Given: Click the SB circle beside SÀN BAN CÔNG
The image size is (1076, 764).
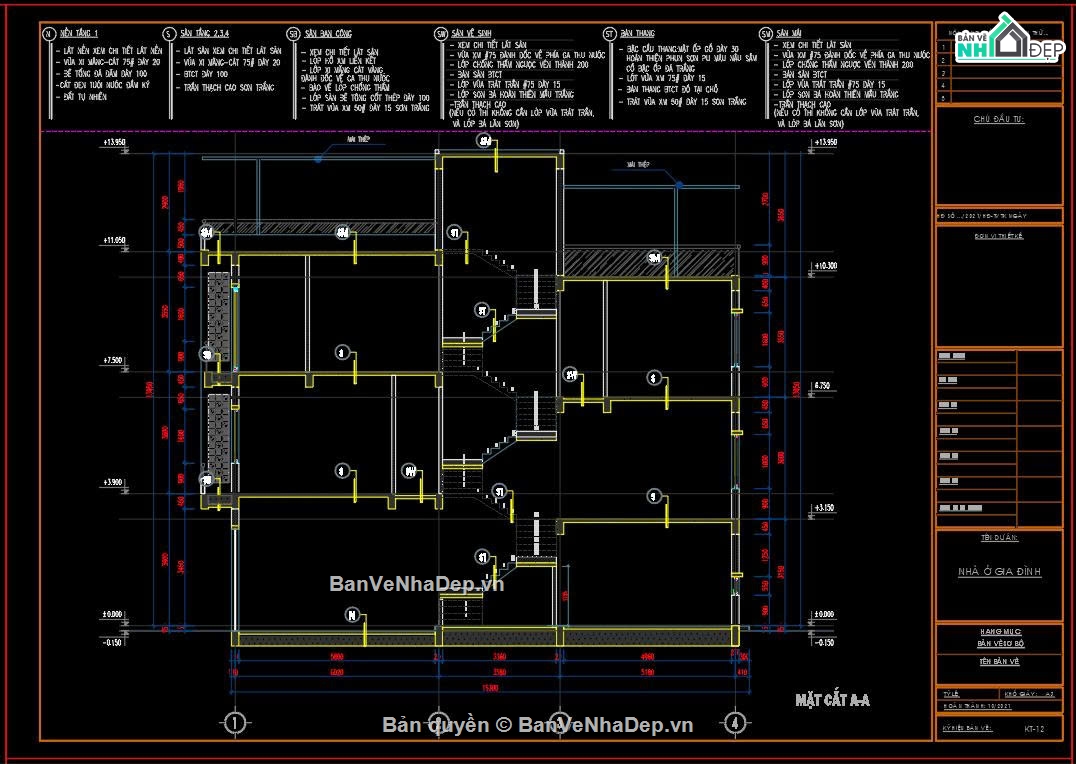Looking at the screenshot, I should pos(293,34).
